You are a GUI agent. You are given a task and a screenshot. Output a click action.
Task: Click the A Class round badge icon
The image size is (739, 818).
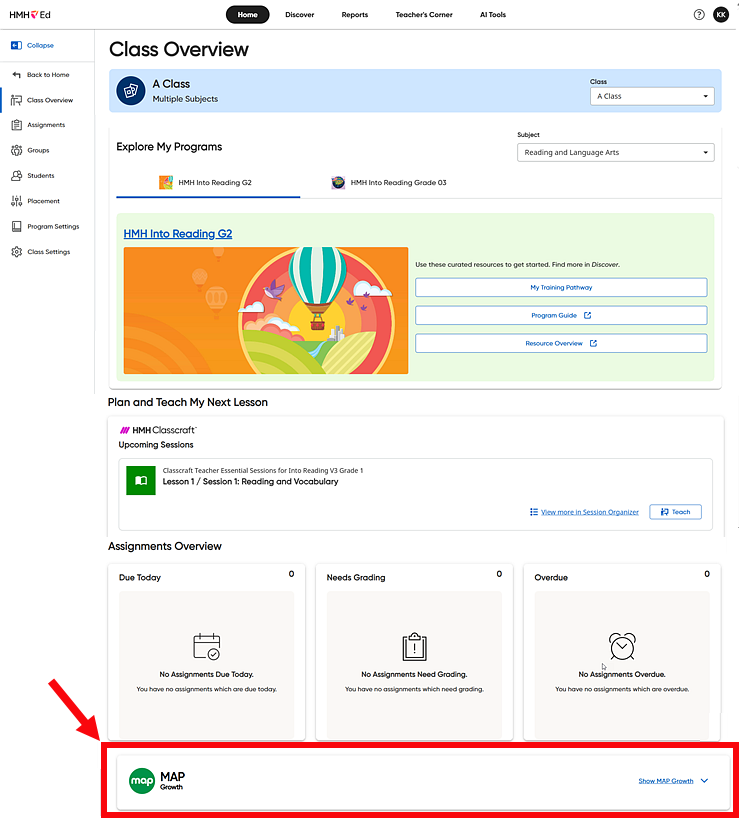pyautogui.click(x=130, y=91)
